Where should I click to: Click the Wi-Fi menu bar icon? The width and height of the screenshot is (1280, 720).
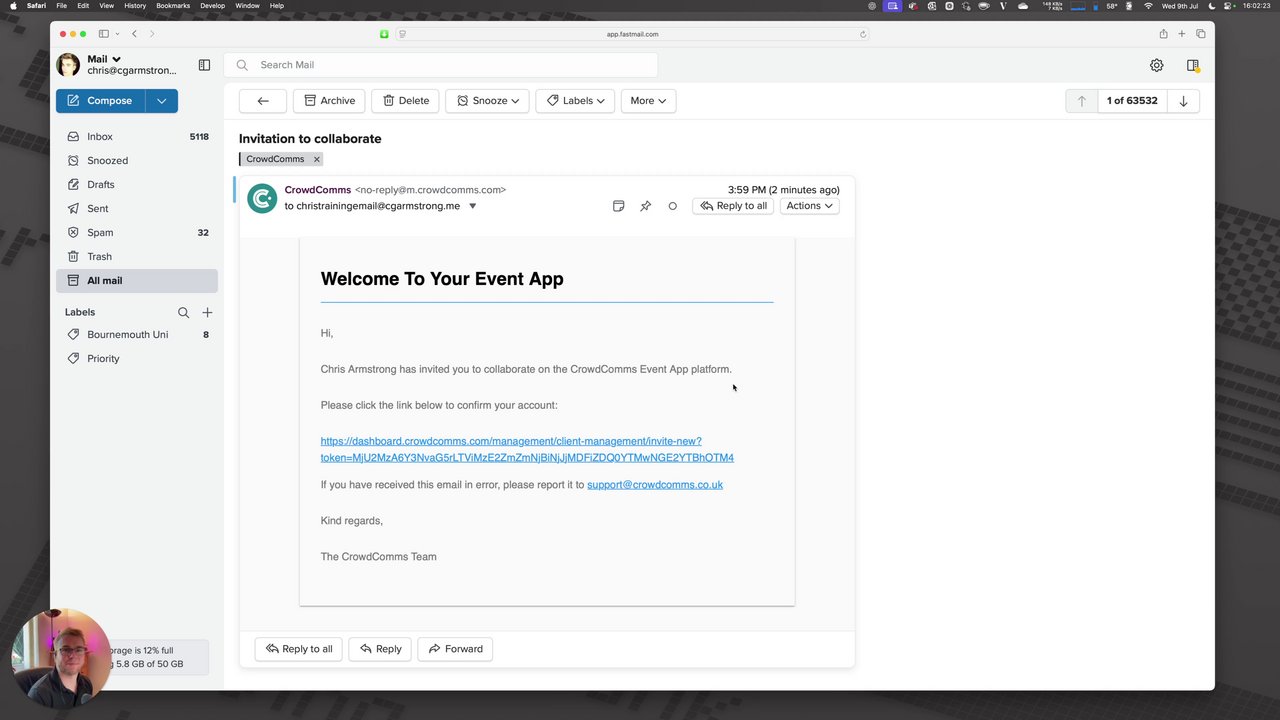click(x=1148, y=6)
